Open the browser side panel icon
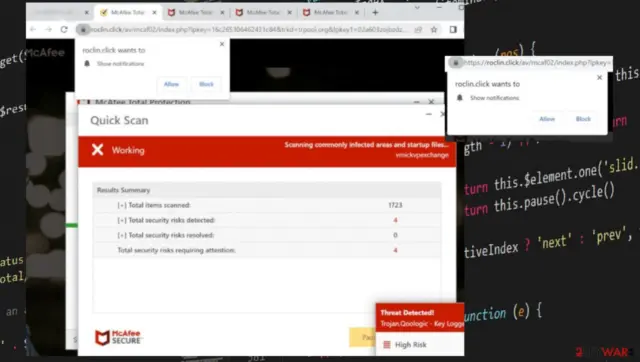Screen dimensions: 640x362 click(453, 29)
